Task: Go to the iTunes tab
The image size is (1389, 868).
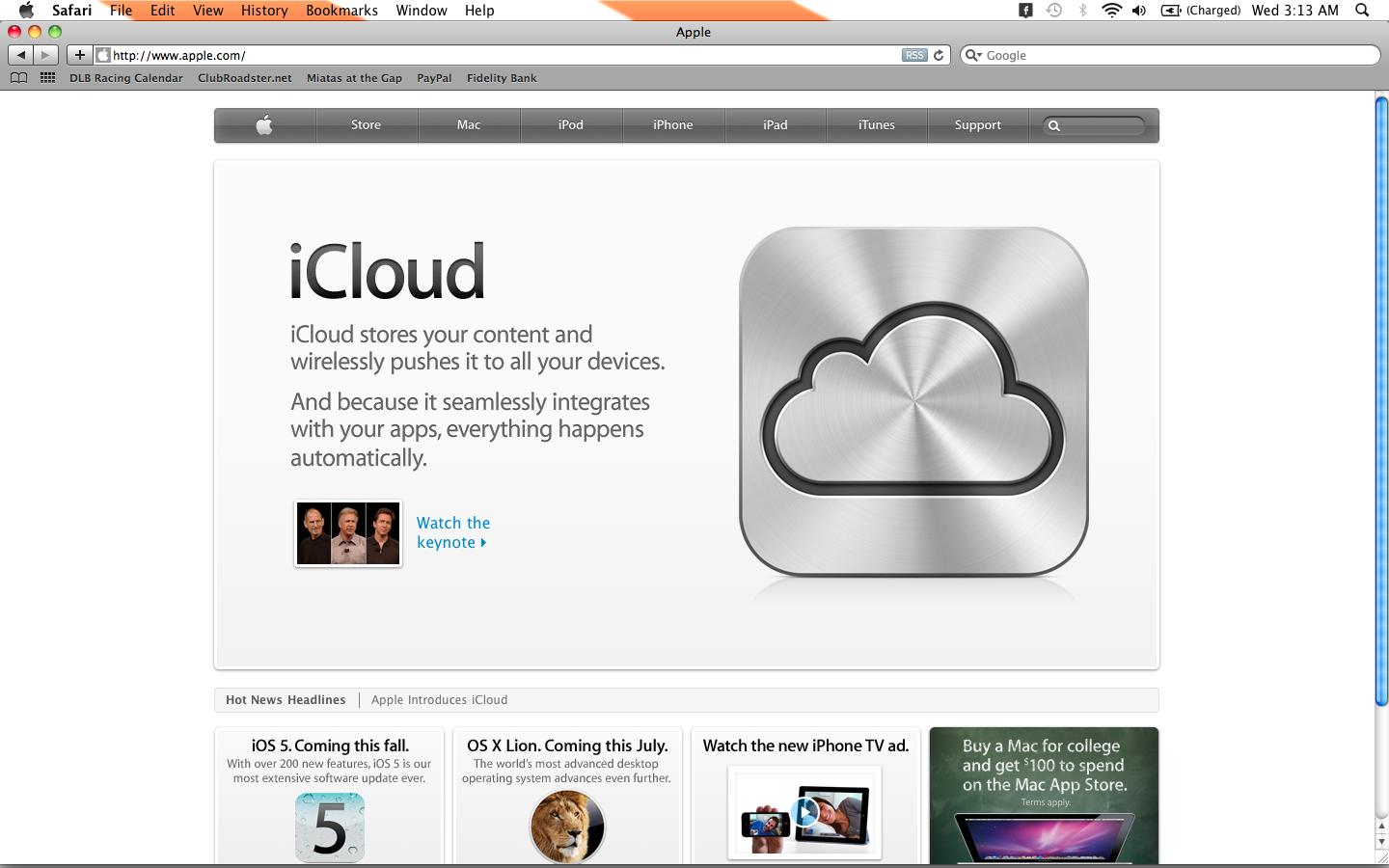Action: tap(877, 124)
